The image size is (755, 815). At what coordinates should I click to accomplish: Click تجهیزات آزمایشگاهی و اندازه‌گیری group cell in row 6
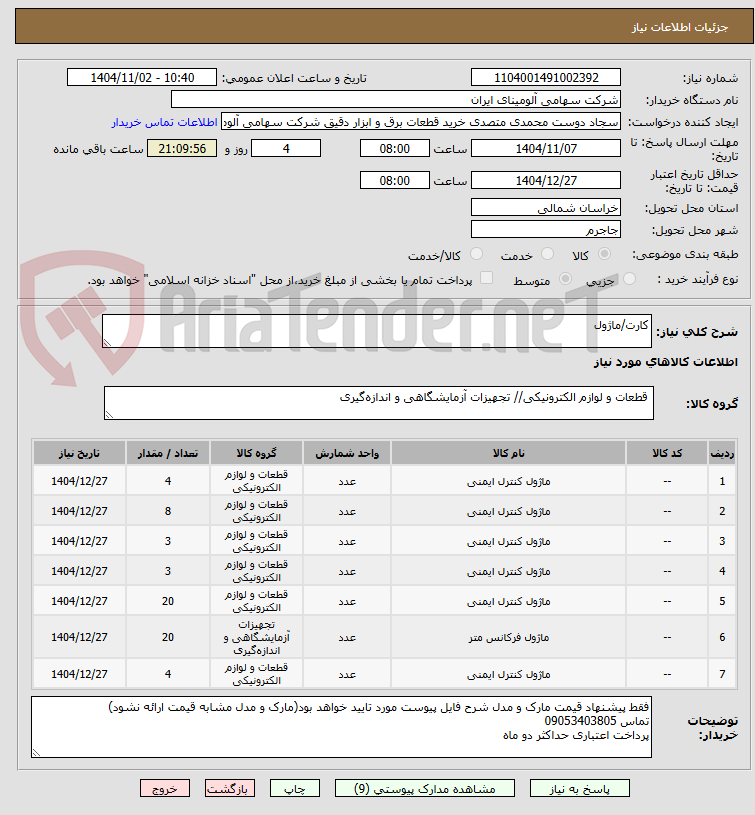pos(257,637)
